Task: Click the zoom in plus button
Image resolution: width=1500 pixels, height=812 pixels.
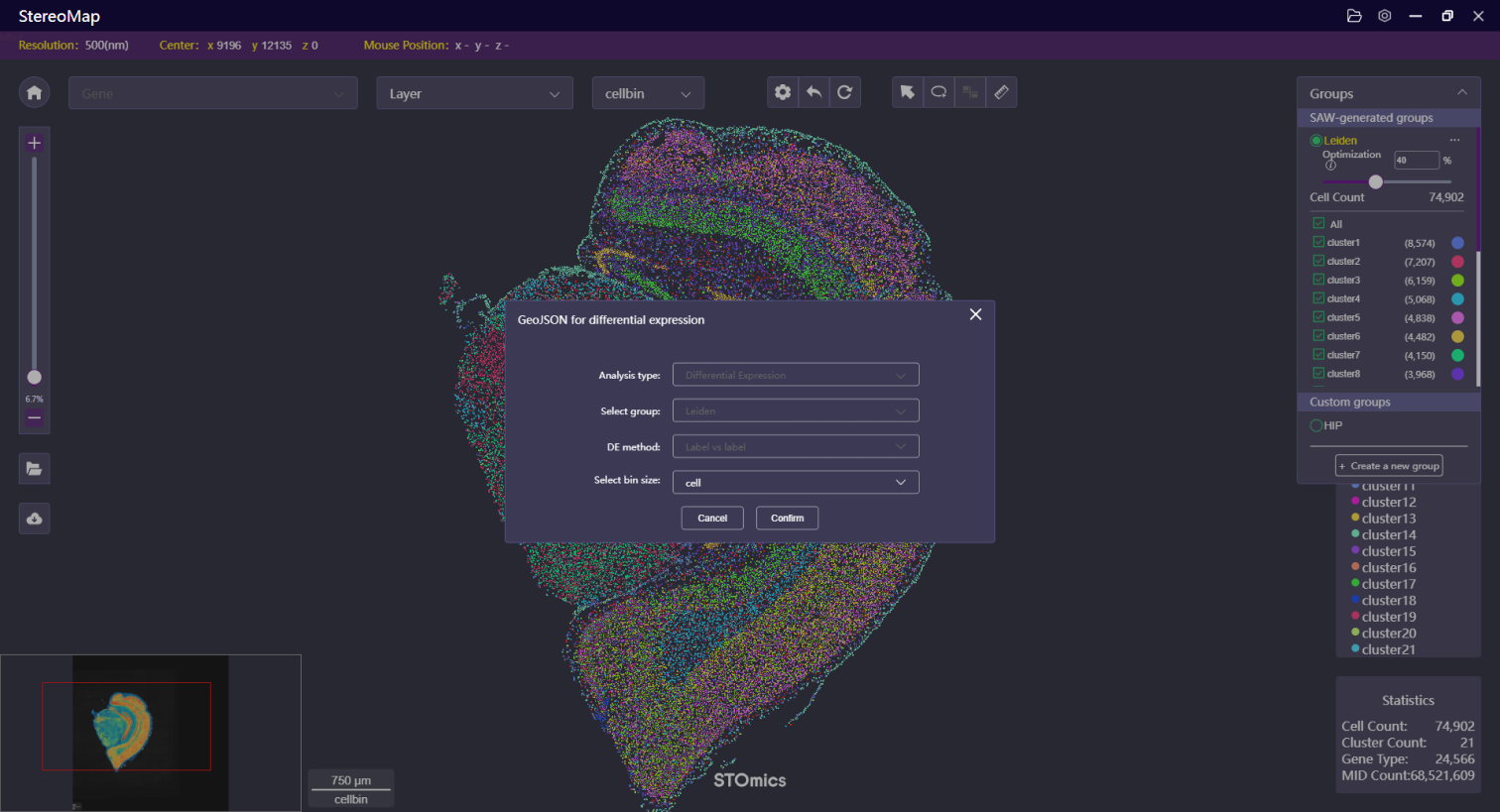Action: [x=35, y=143]
